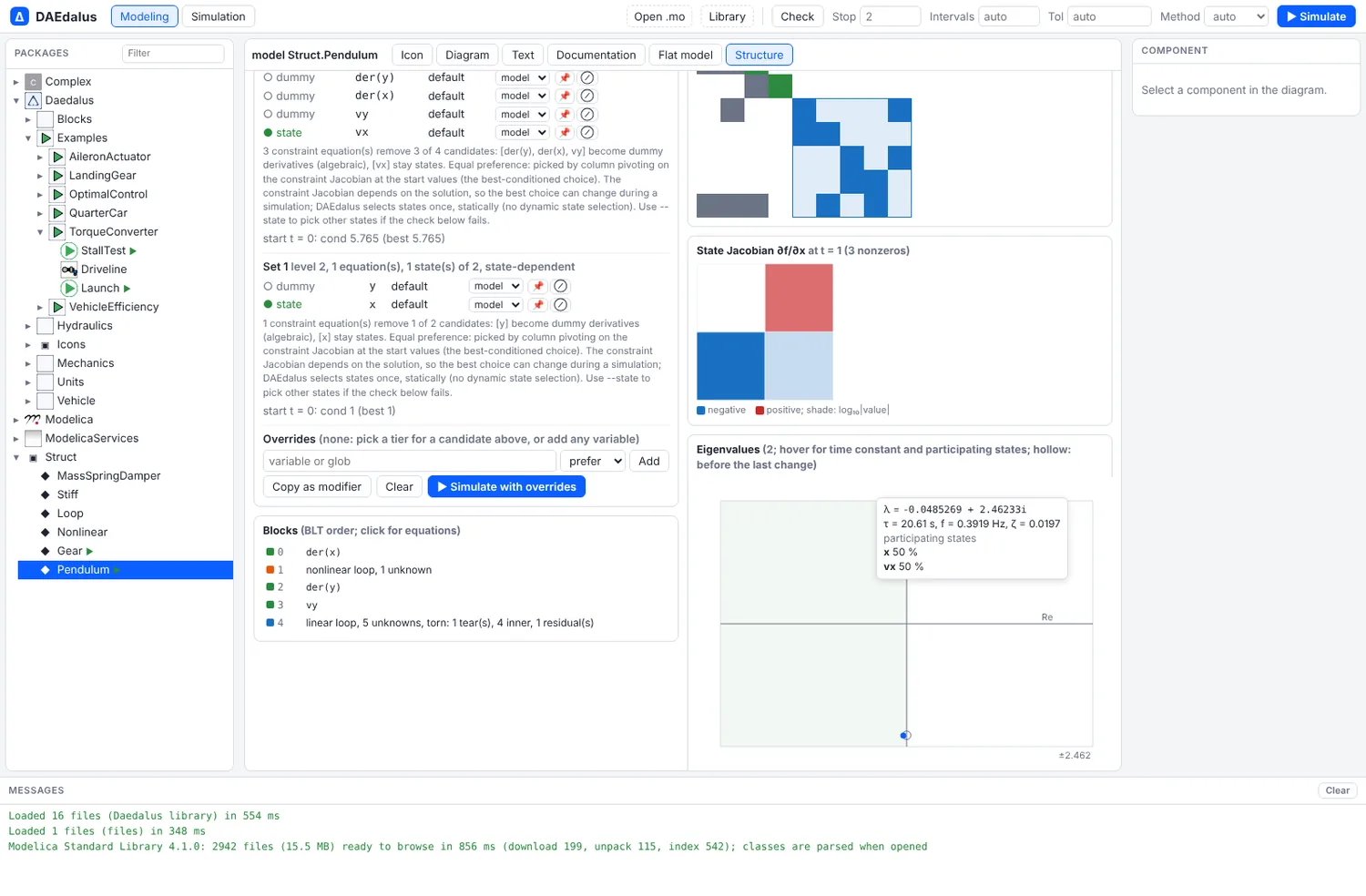Click Simulate with overrides

(x=506, y=486)
